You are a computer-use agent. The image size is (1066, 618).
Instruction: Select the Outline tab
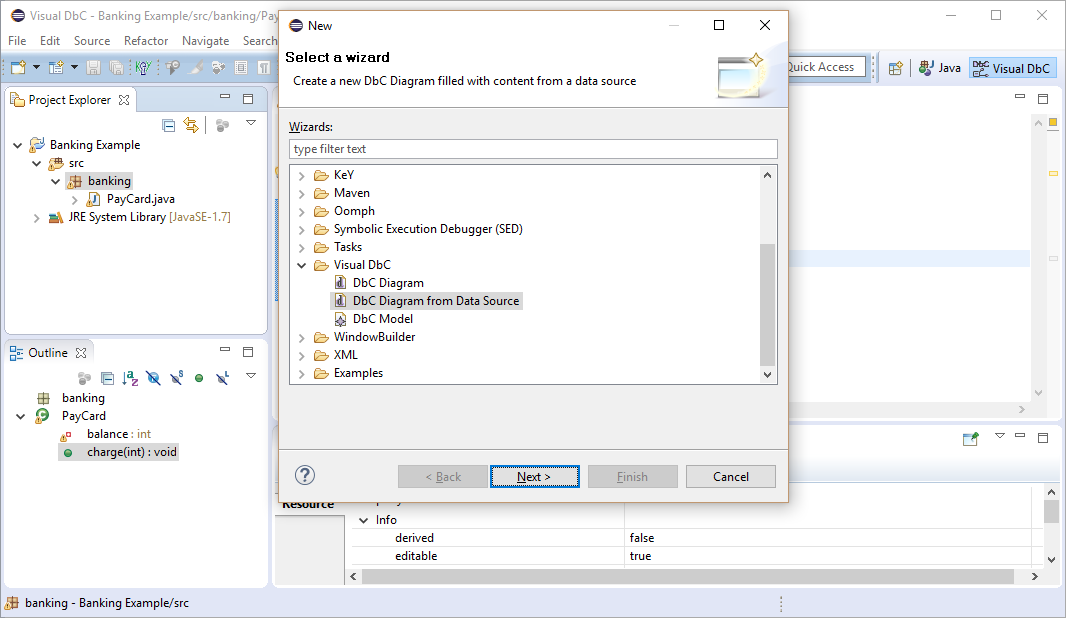click(48, 353)
